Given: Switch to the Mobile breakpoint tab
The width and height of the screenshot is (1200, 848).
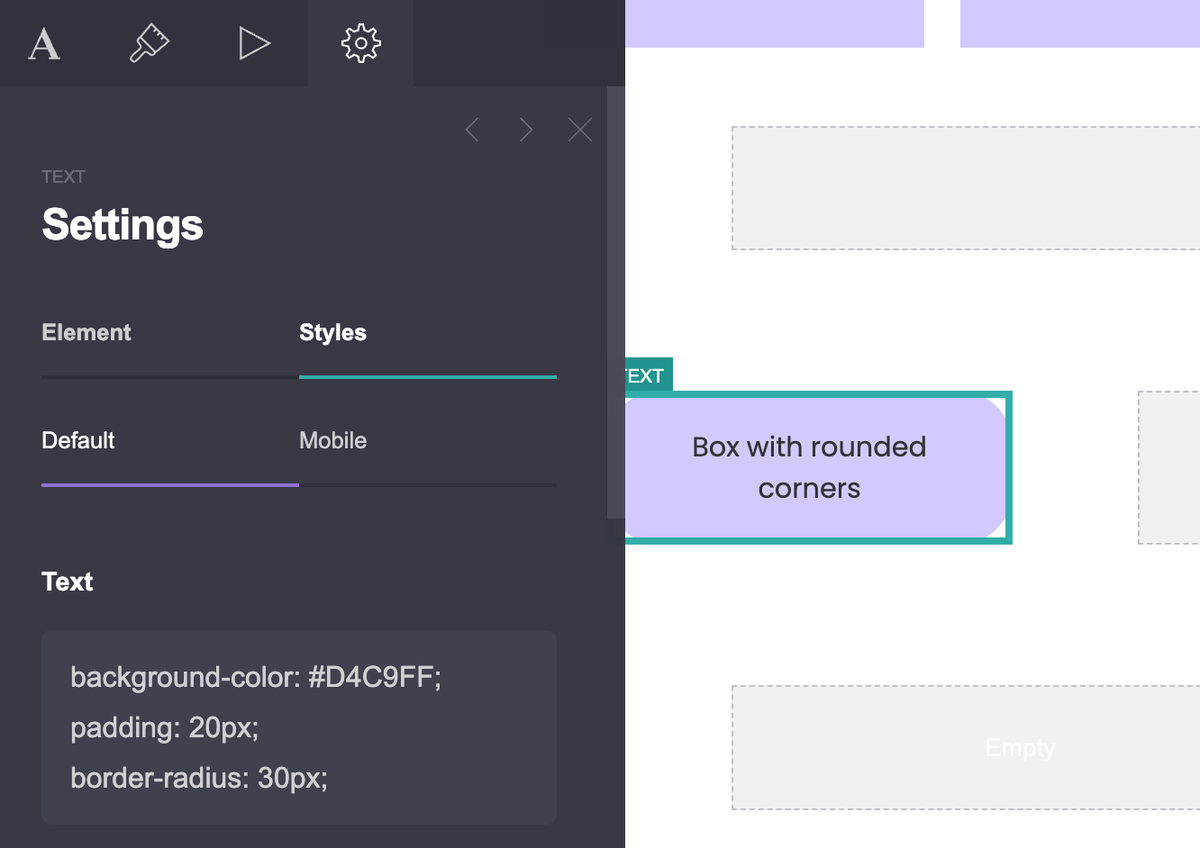Looking at the screenshot, I should pos(333,440).
